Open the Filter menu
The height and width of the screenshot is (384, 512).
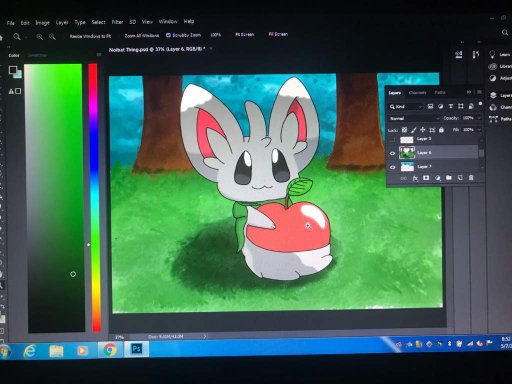[x=117, y=22]
